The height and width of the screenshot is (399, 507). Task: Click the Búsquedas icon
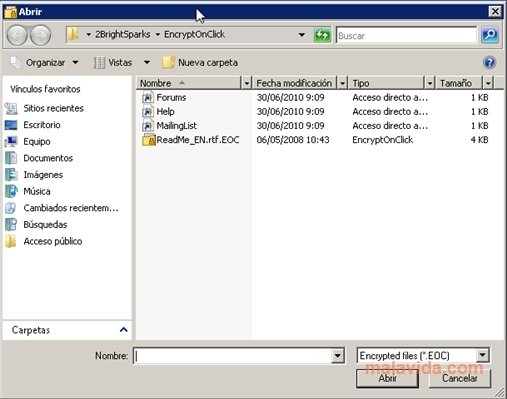click(11, 225)
